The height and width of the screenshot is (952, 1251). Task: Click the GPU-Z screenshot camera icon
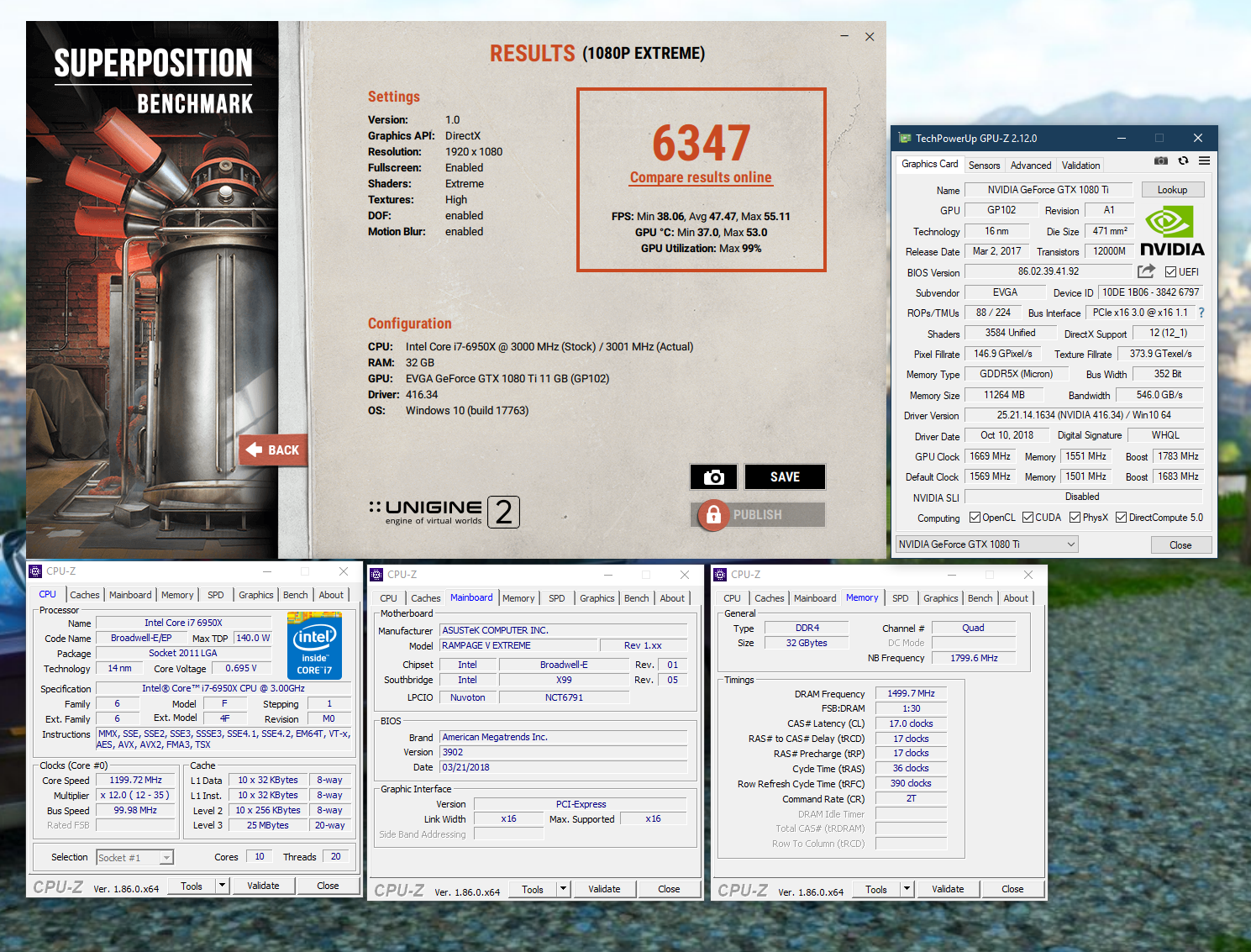[1161, 160]
